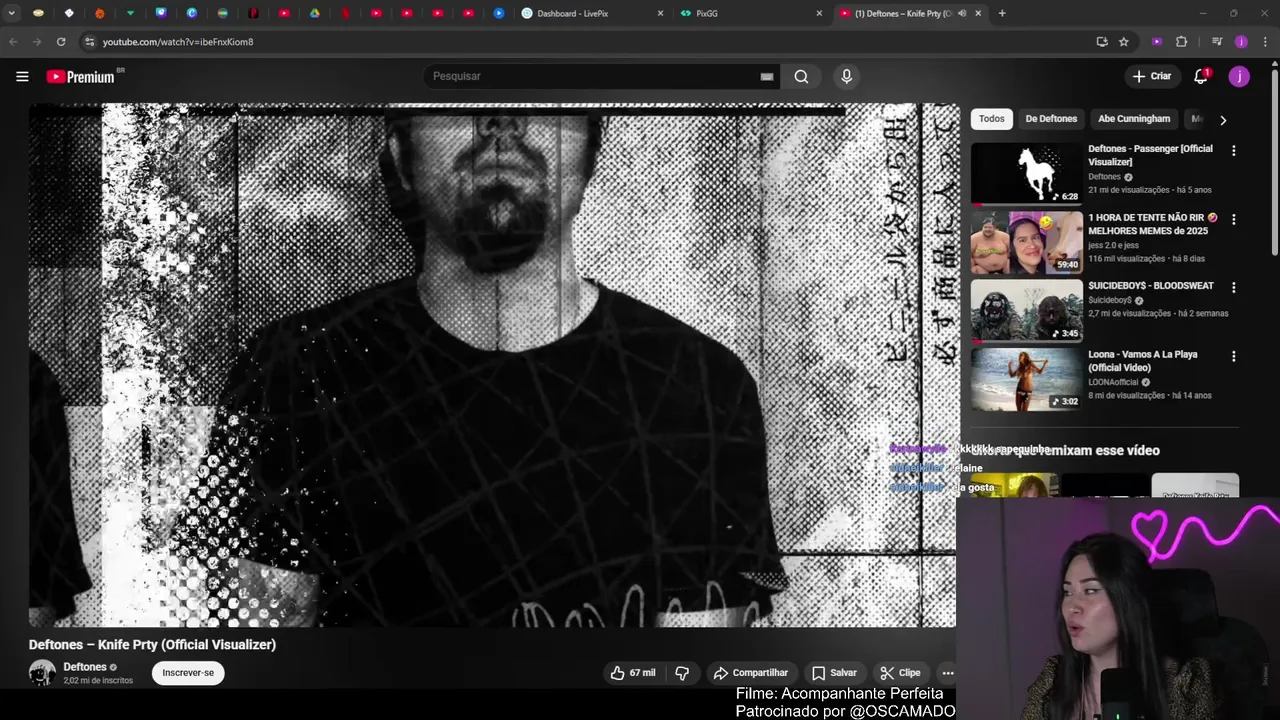
Task: Open site info icon in address bar
Action: (x=89, y=42)
